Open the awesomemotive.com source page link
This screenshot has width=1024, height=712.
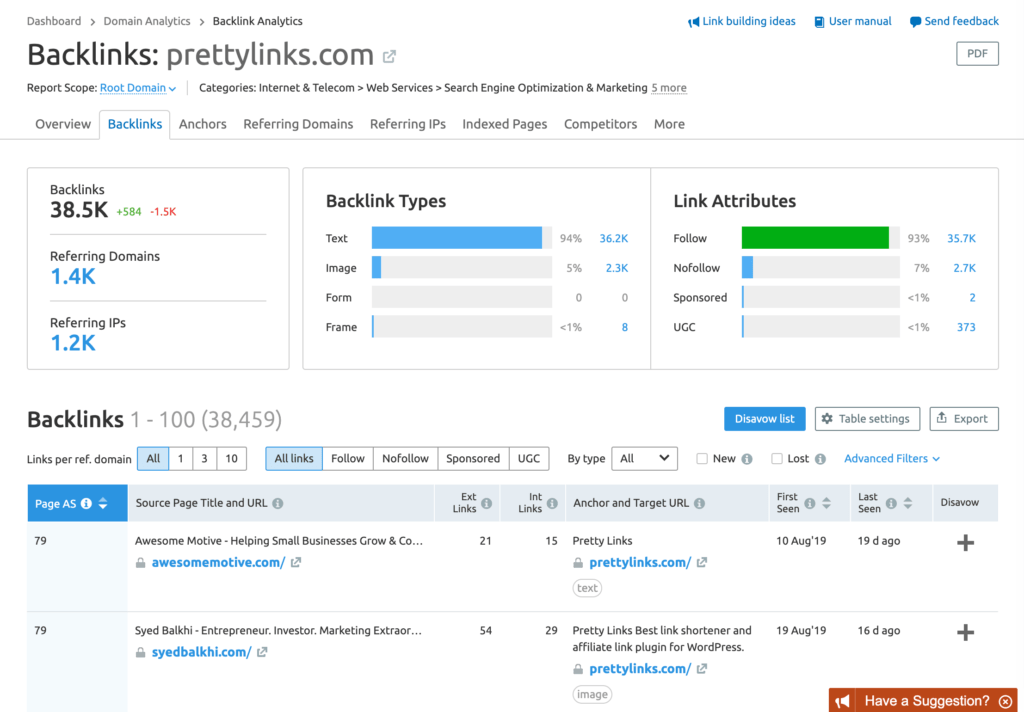pos(218,561)
